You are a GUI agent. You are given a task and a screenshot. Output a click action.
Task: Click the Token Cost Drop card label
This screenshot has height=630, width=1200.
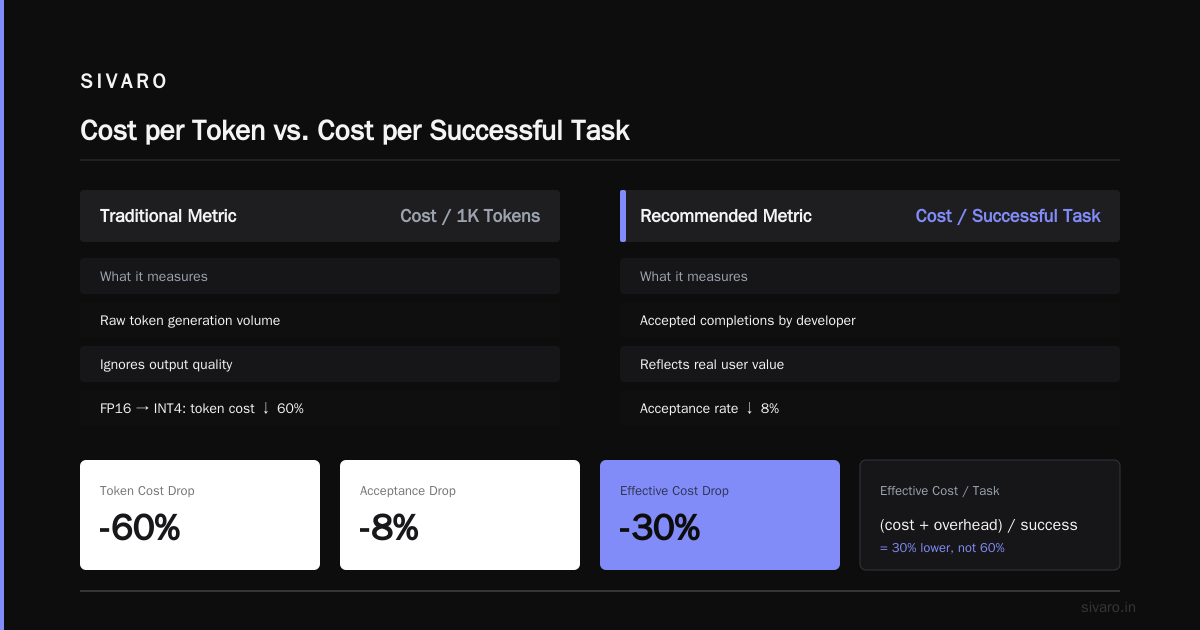[147, 491]
